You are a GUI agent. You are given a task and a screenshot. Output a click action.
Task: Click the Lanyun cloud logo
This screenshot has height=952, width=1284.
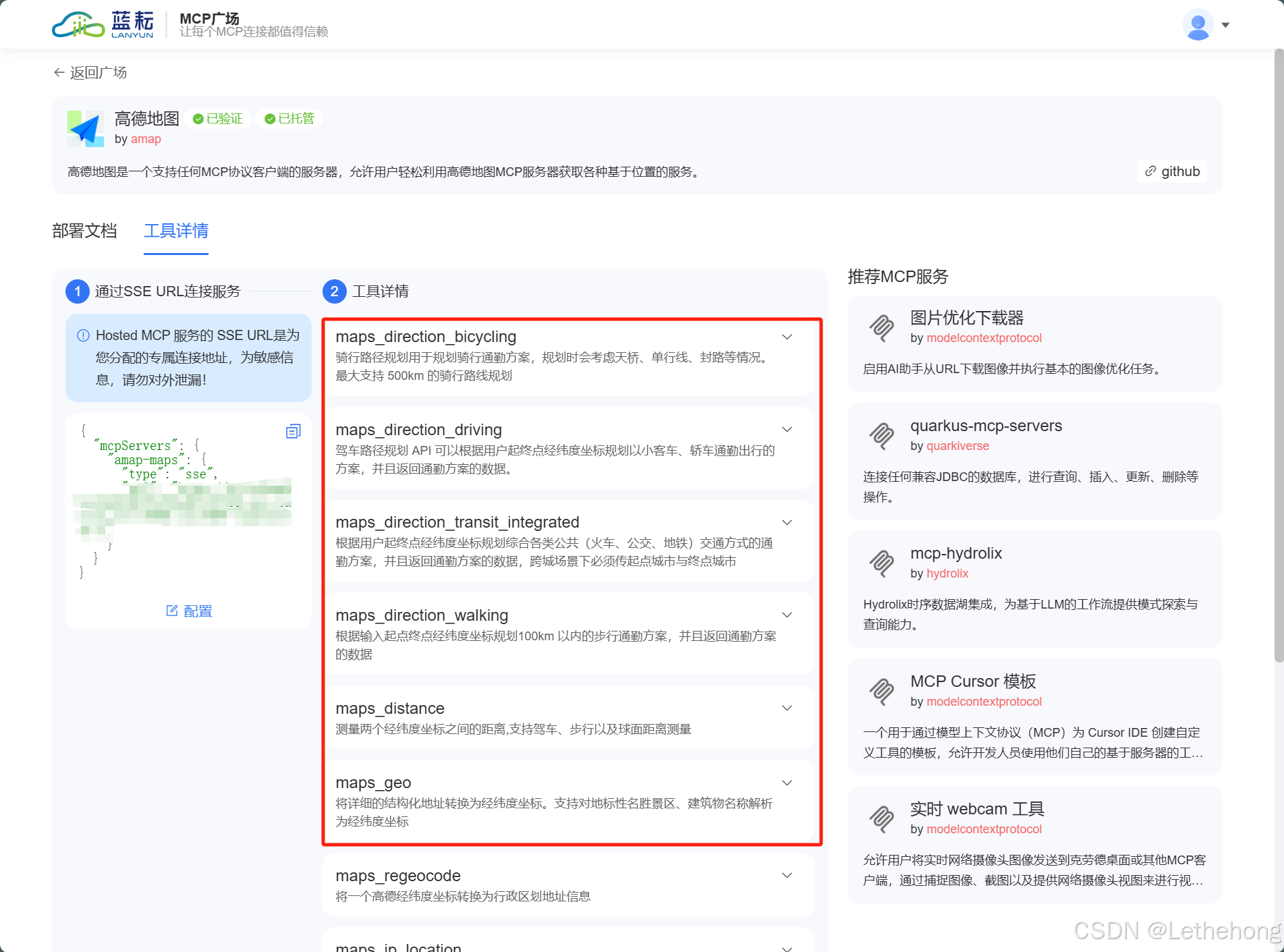[x=103, y=25]
